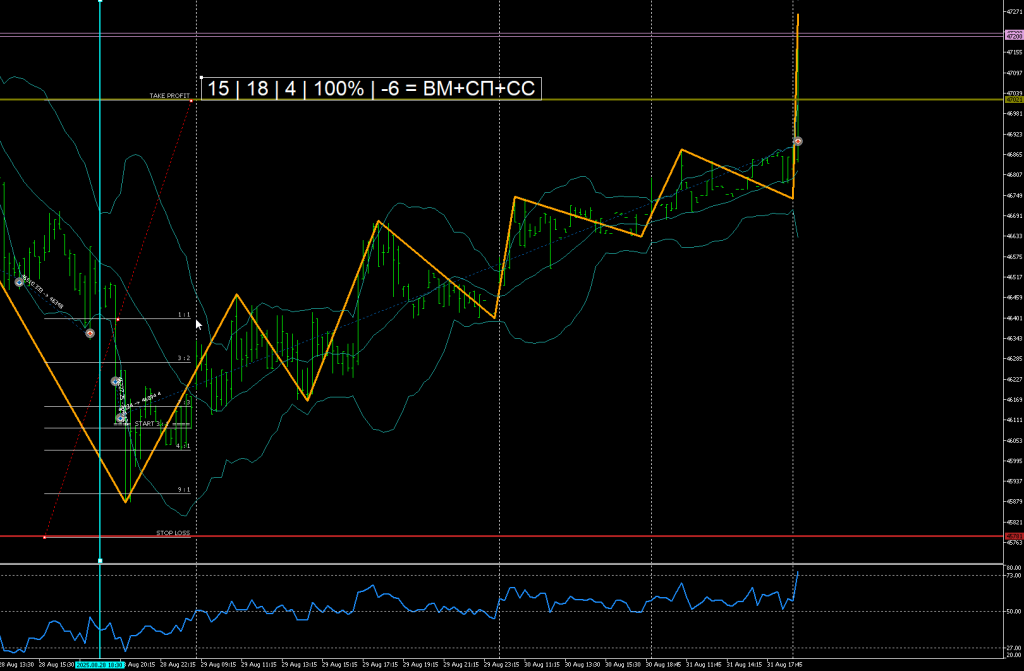Select red anchor dot at TAKE PROFIT label
The image size is (1024, 671).
click(x=191, y=100)
